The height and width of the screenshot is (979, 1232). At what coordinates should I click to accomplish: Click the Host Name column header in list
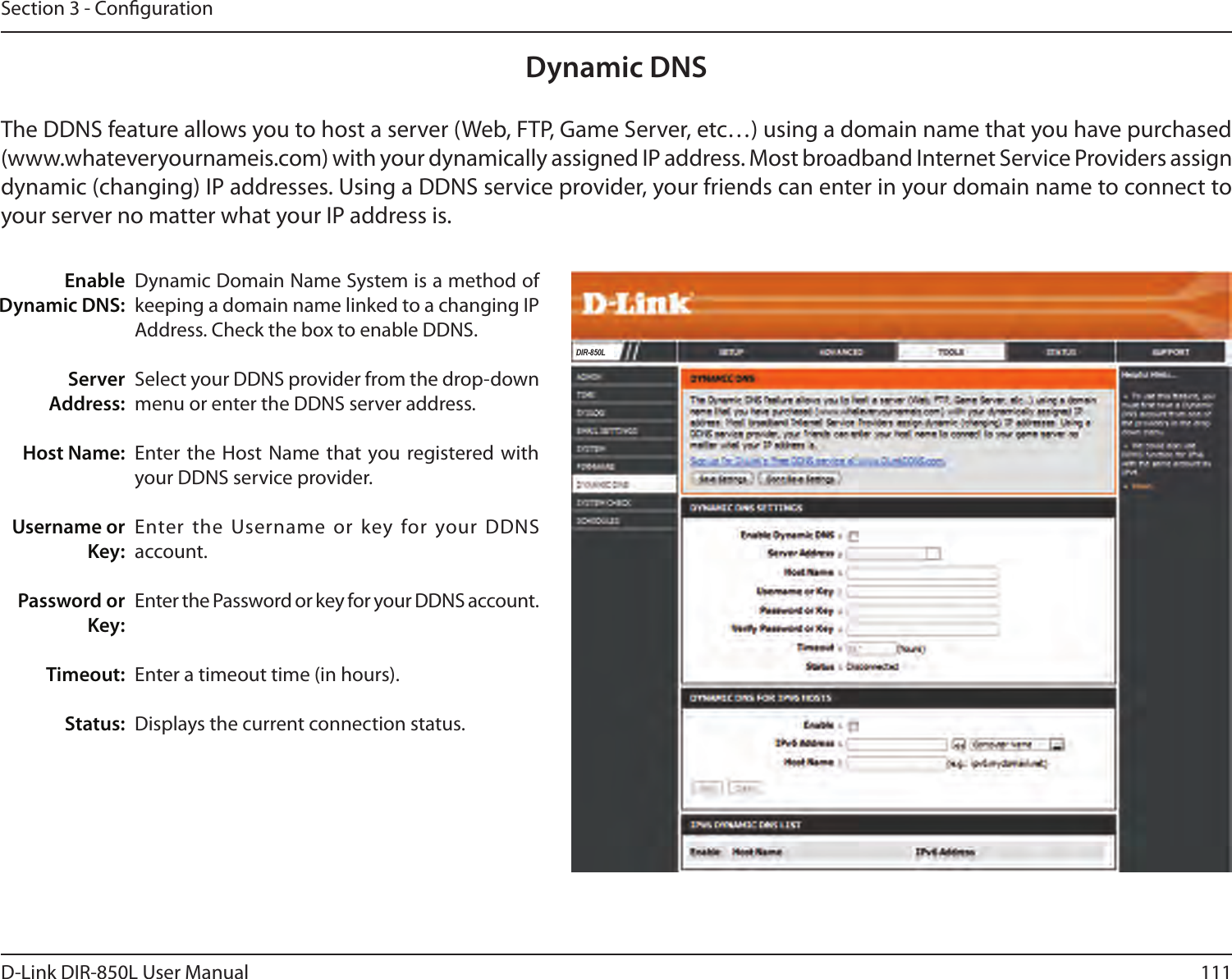click(757, 853)
